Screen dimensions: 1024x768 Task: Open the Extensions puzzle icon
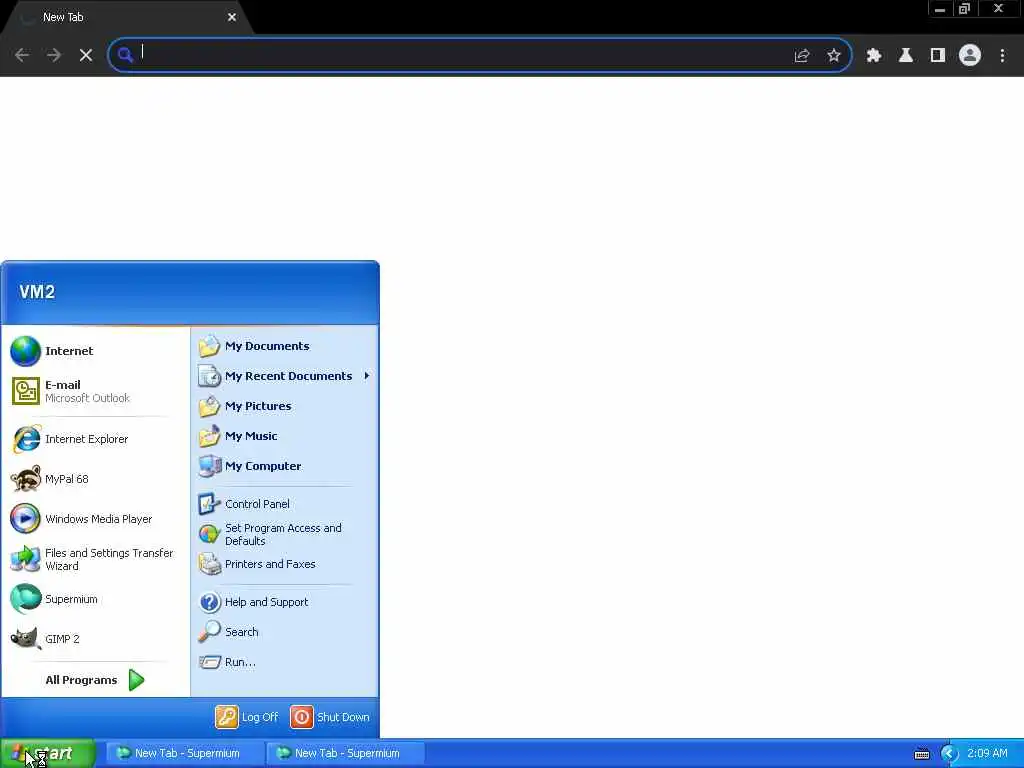(x=874, y=56)
